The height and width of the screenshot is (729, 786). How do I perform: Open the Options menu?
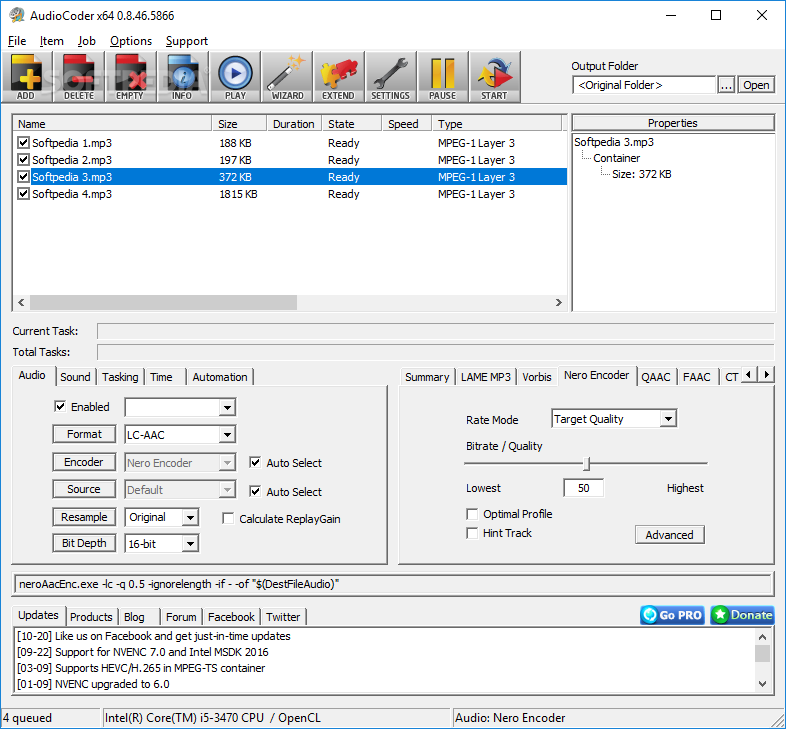click(131, 41)
